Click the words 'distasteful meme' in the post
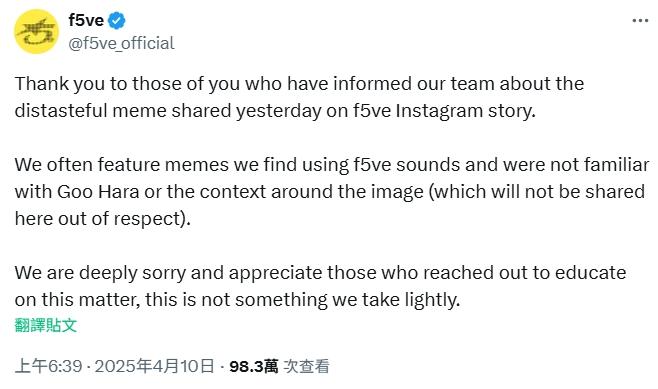 81,111
